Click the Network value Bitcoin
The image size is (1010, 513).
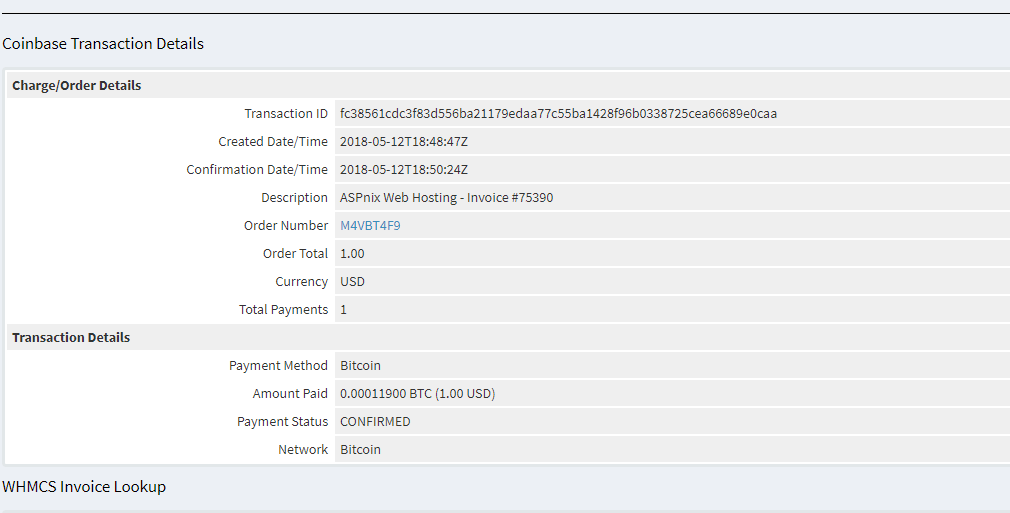pos(360,450)
